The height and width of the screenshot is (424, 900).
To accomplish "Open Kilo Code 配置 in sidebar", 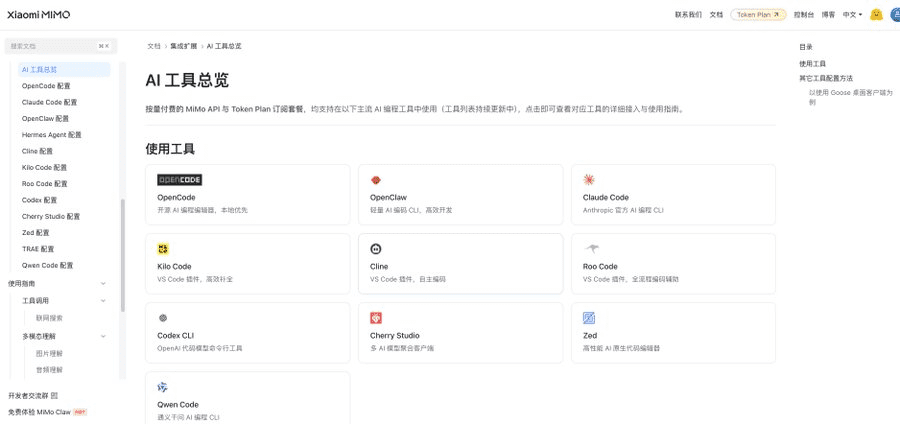I will pos(44,168).
